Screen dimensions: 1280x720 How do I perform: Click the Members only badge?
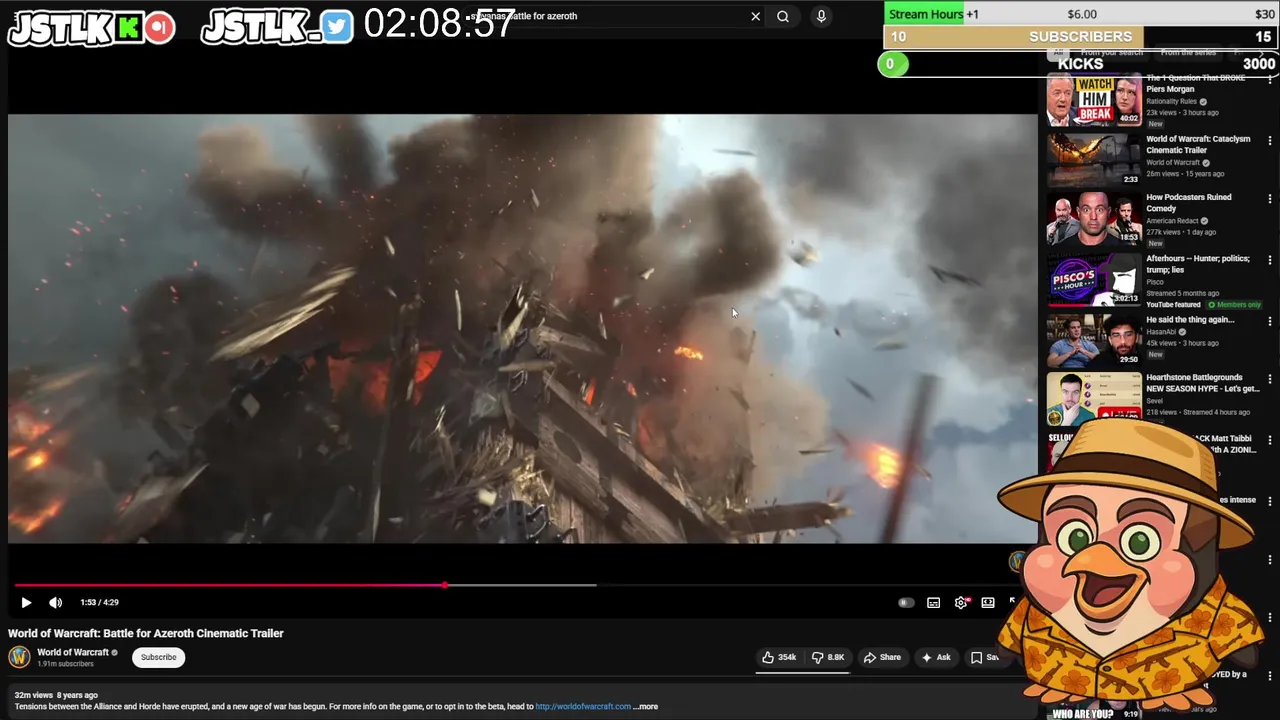tap(1234, 304)
